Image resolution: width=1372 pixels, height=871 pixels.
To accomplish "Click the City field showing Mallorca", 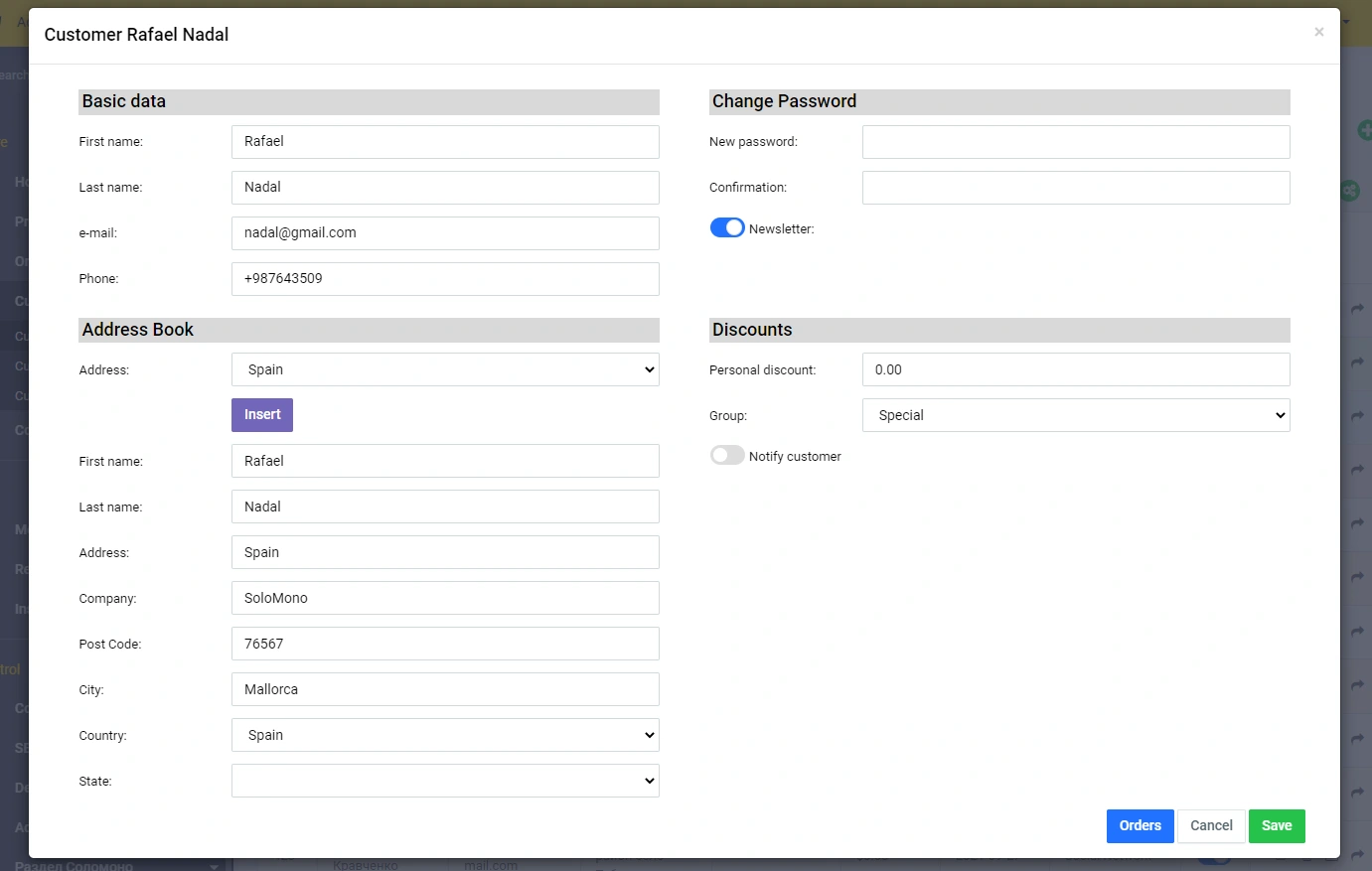I will point(445,689).
